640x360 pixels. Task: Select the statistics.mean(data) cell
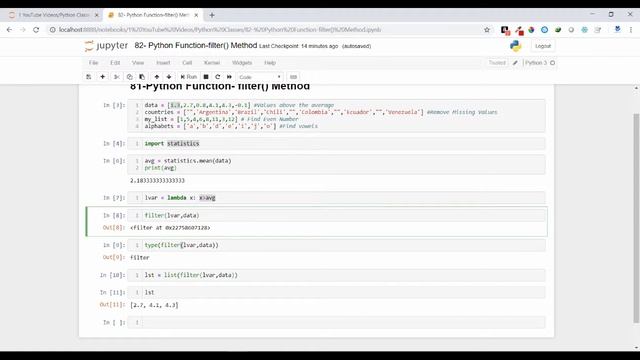coord(336,164)
